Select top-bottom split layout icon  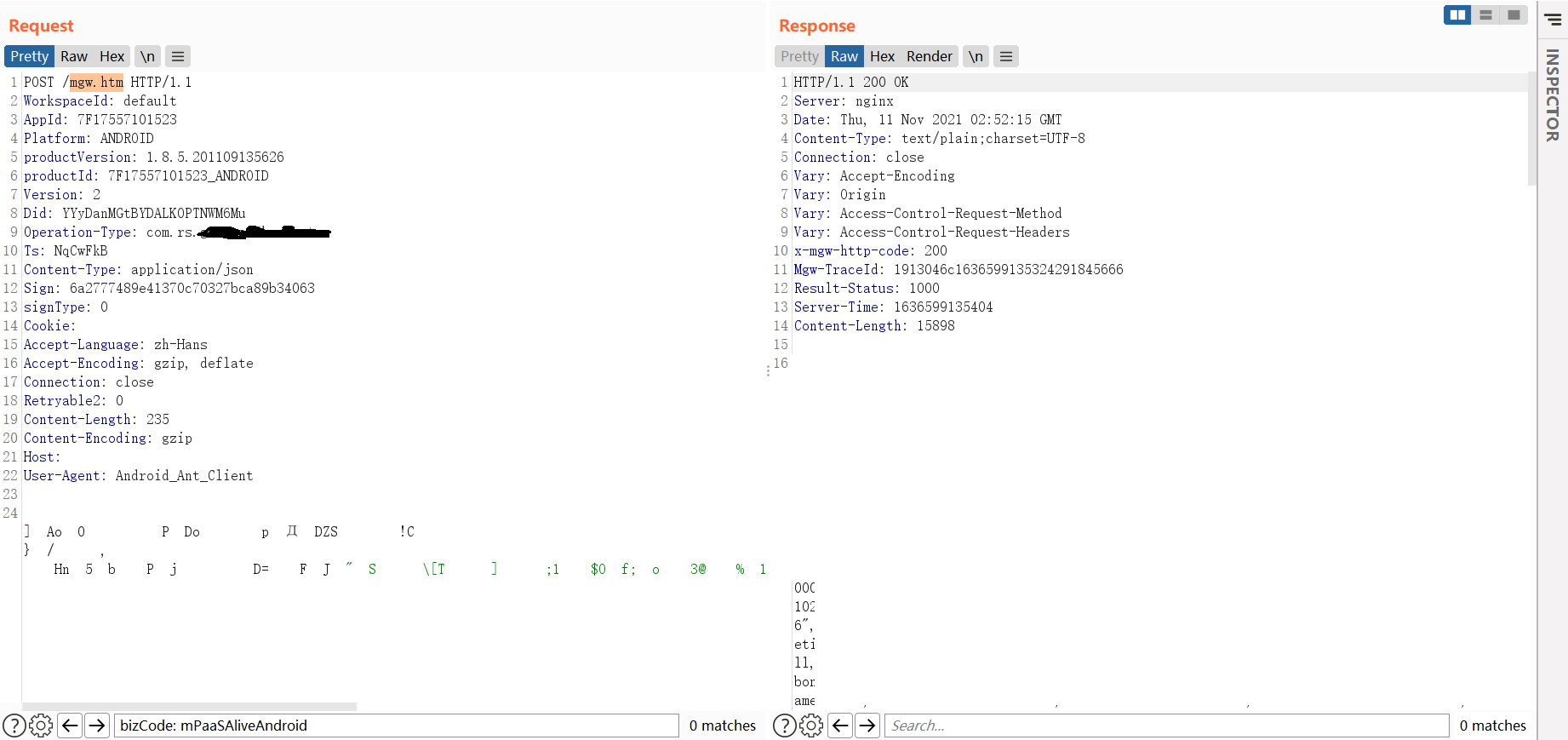(1485, 15)
